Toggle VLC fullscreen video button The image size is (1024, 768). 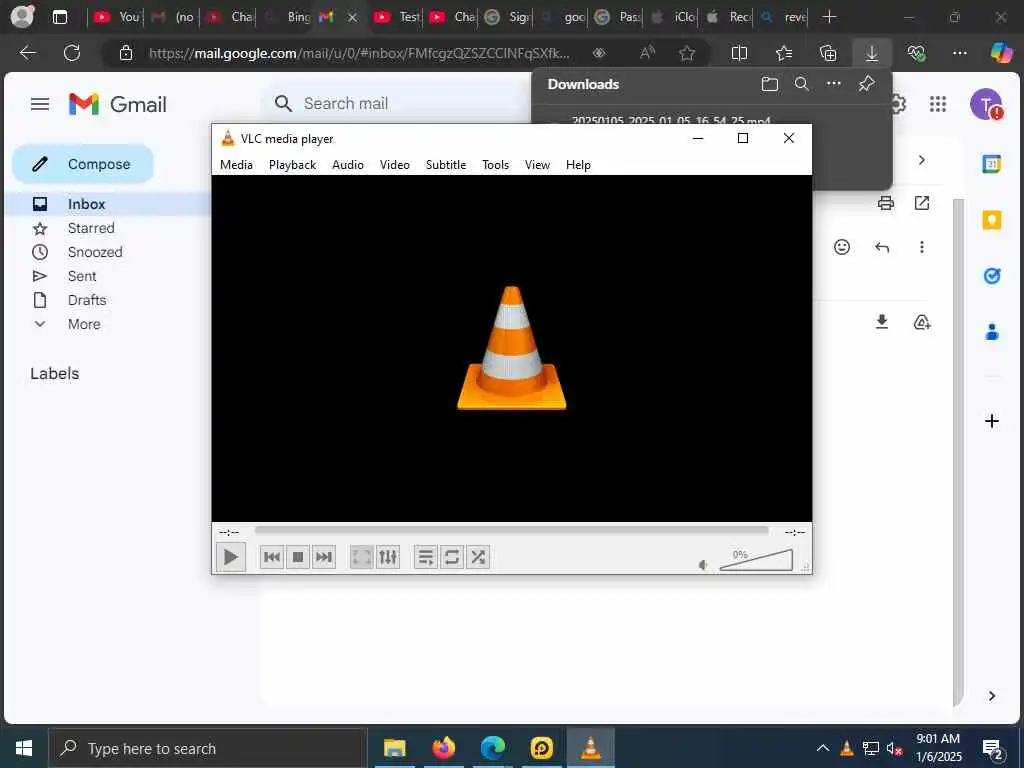pyautogui.click(x=361, y=557)
